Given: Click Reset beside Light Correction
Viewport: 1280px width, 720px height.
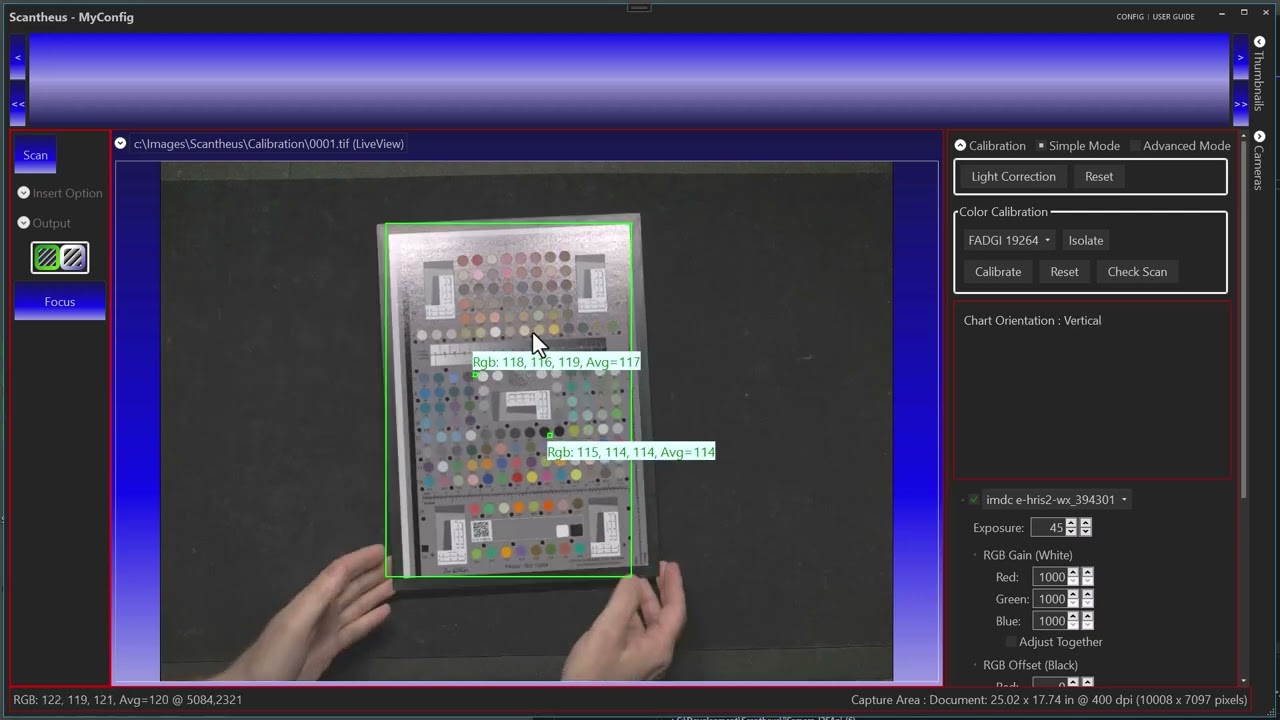Looking at the screenshot, I should tap(1099, 176).
